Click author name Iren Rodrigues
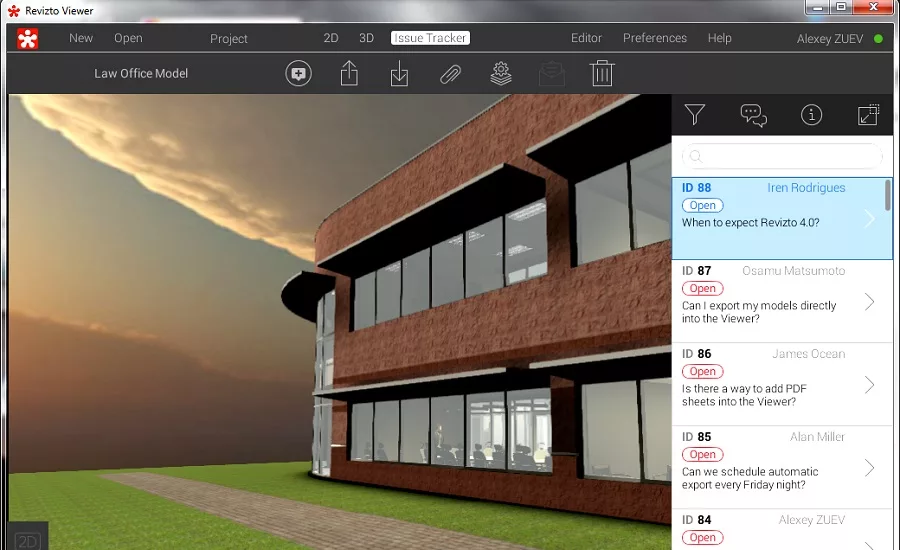 (806, 188)
